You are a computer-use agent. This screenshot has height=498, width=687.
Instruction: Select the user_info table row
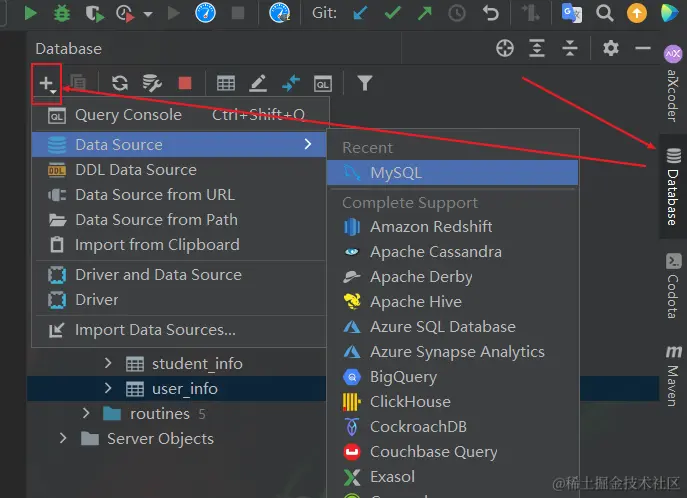click(x=177, y=389)
